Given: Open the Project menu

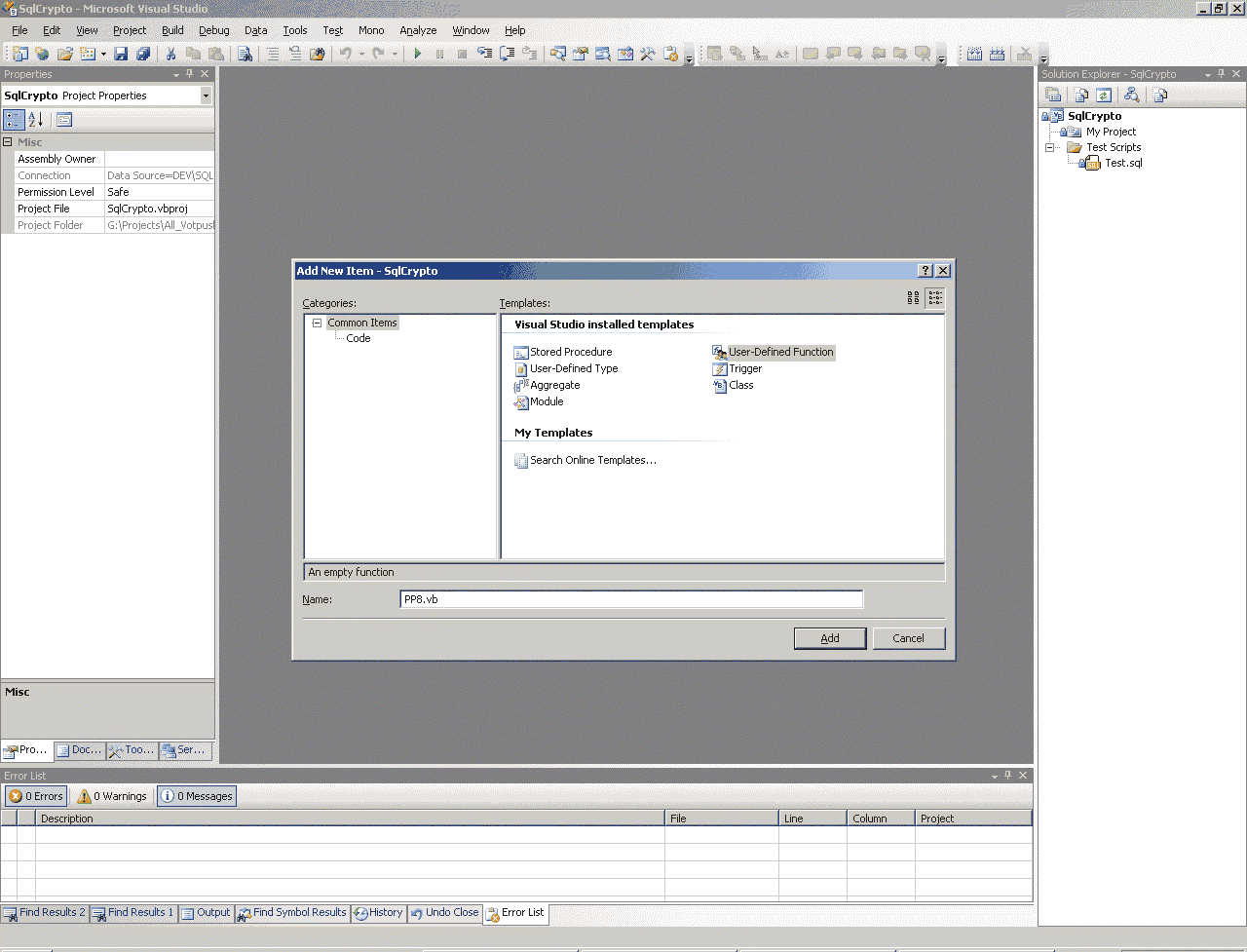Looking at the screenshot, I should click(130, 30).
